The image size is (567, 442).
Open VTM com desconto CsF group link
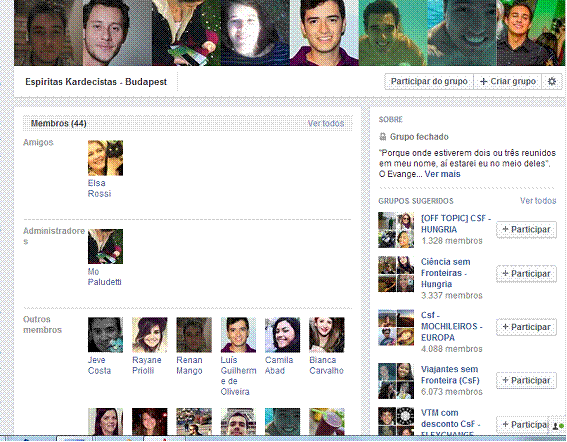451,422
